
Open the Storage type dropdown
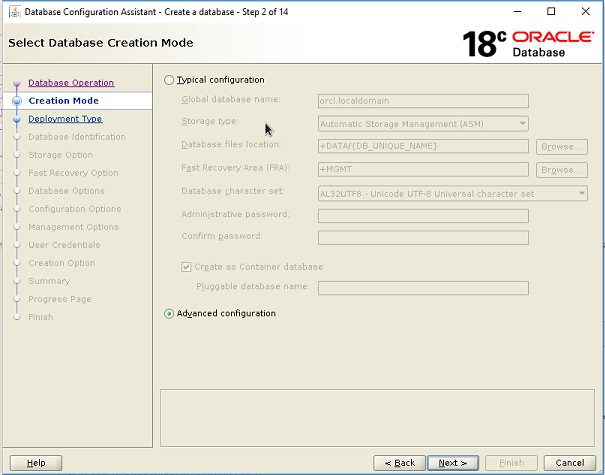pos(423,124)
